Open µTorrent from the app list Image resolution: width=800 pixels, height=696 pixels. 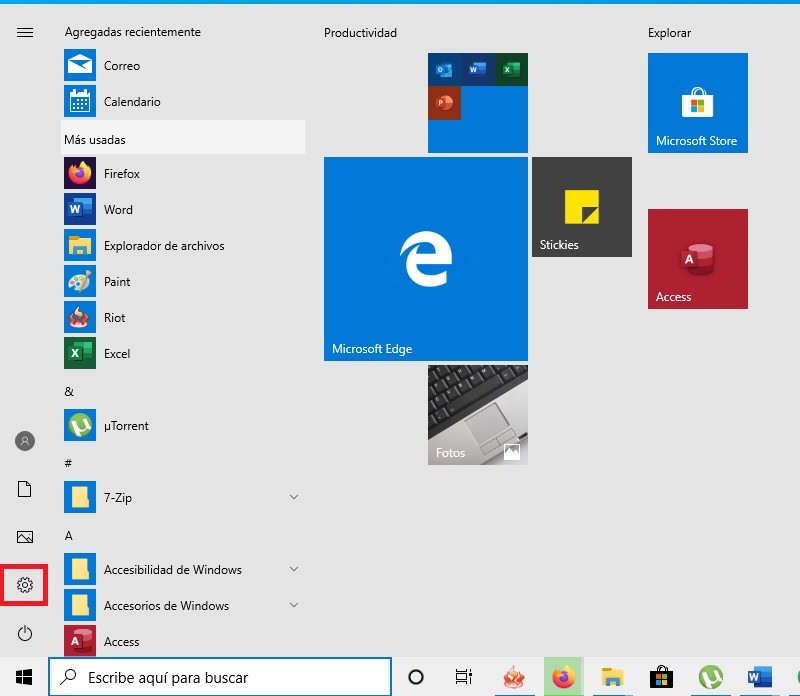tap(125, 426)
